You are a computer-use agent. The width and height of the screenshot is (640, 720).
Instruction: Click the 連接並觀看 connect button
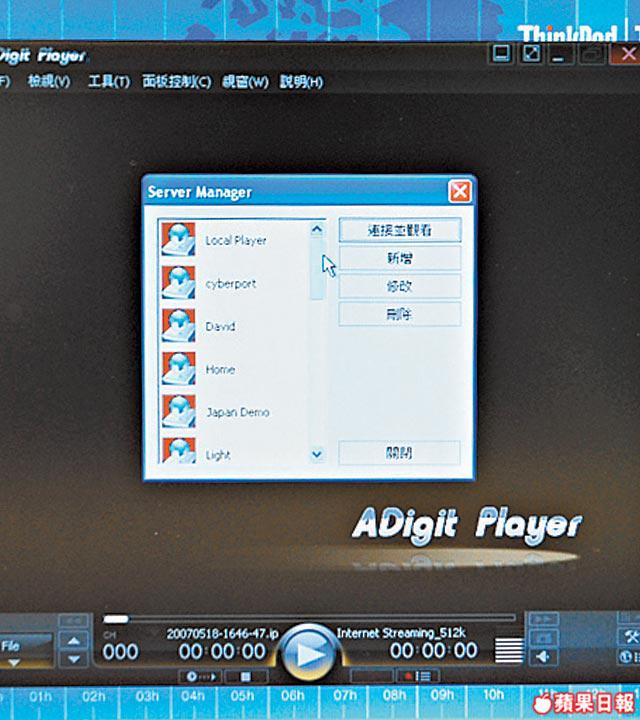(399, 230)
